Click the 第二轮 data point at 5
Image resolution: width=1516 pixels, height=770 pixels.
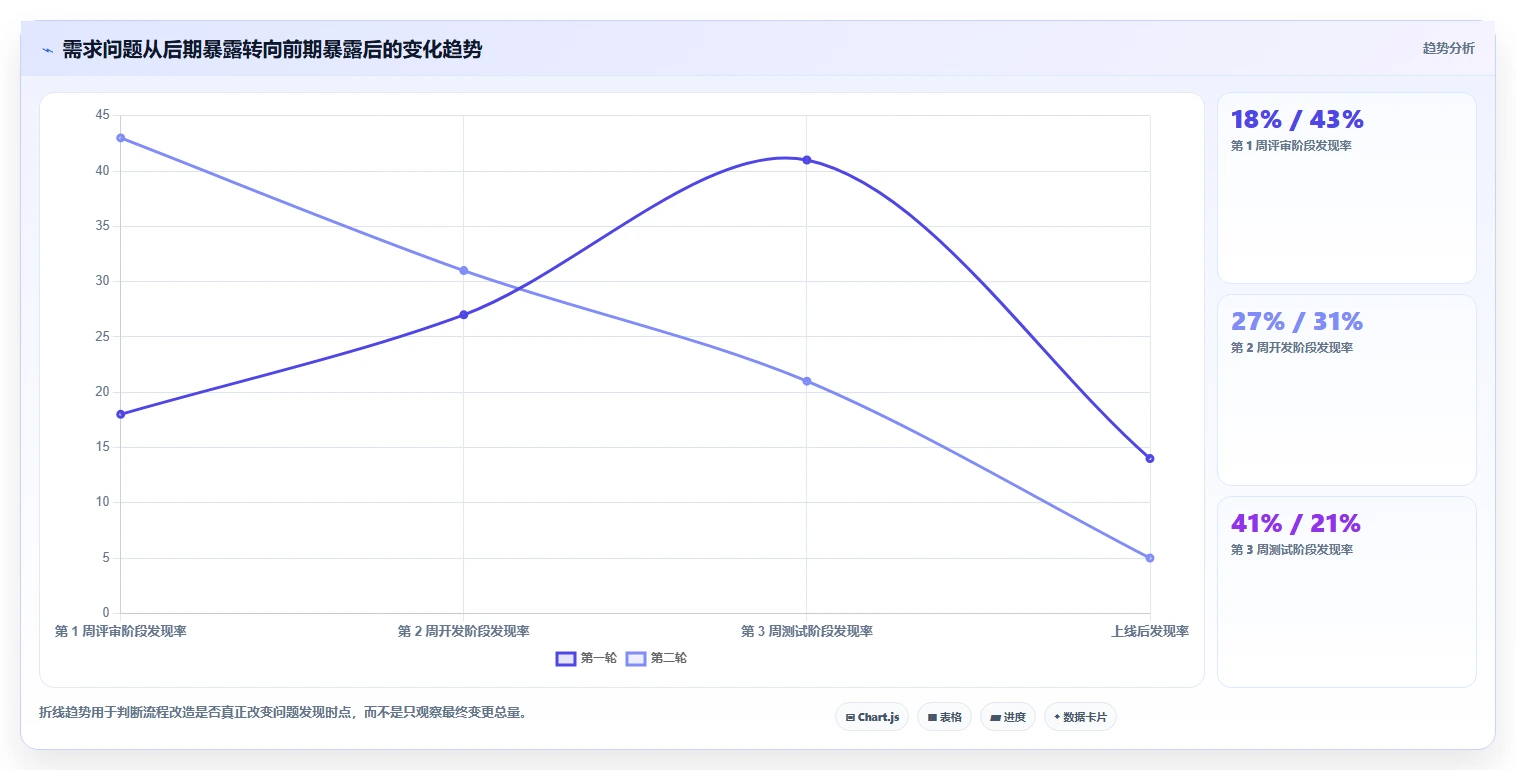(1150, 558)
